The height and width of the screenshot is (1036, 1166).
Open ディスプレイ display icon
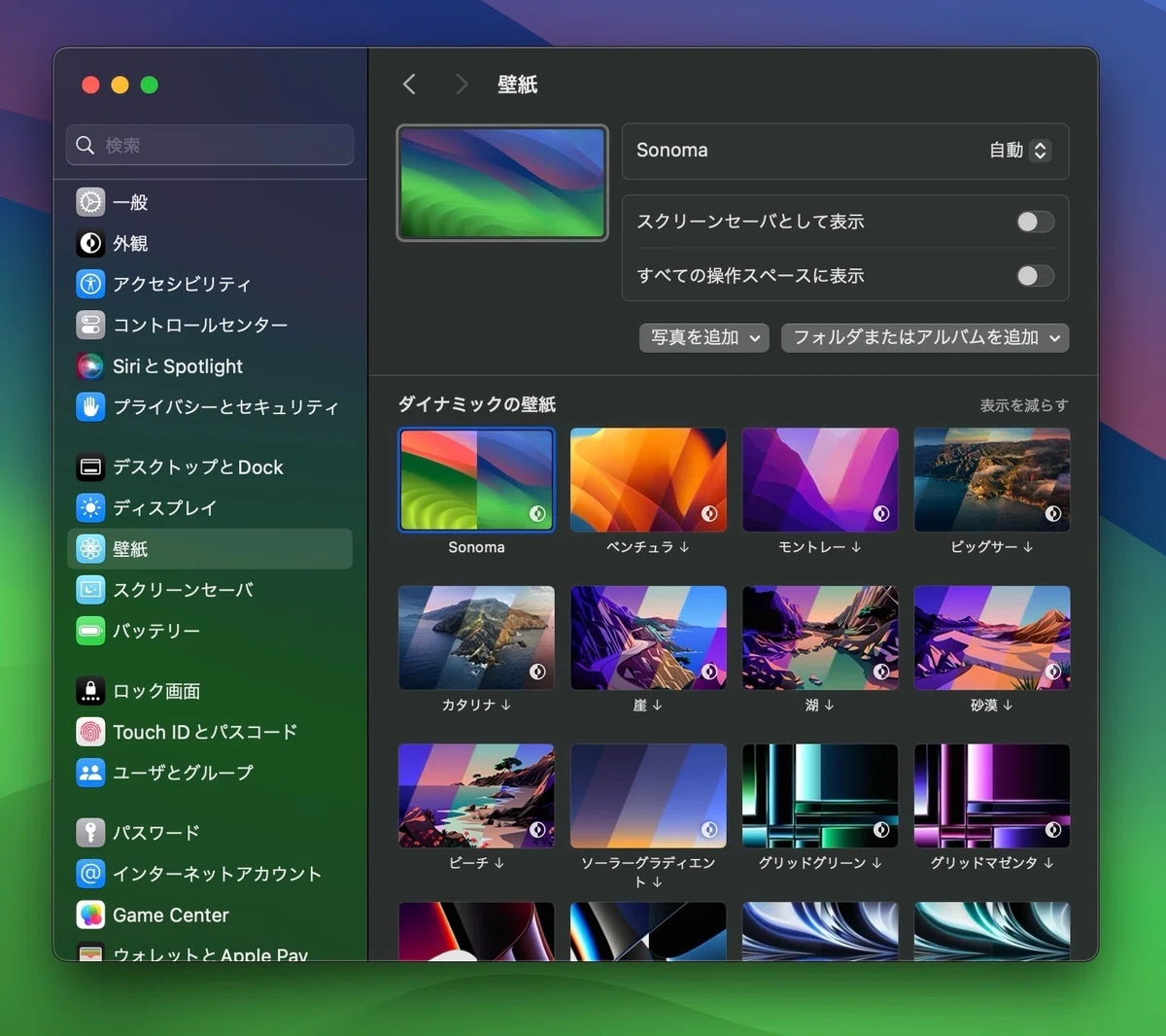click(90, 508)
